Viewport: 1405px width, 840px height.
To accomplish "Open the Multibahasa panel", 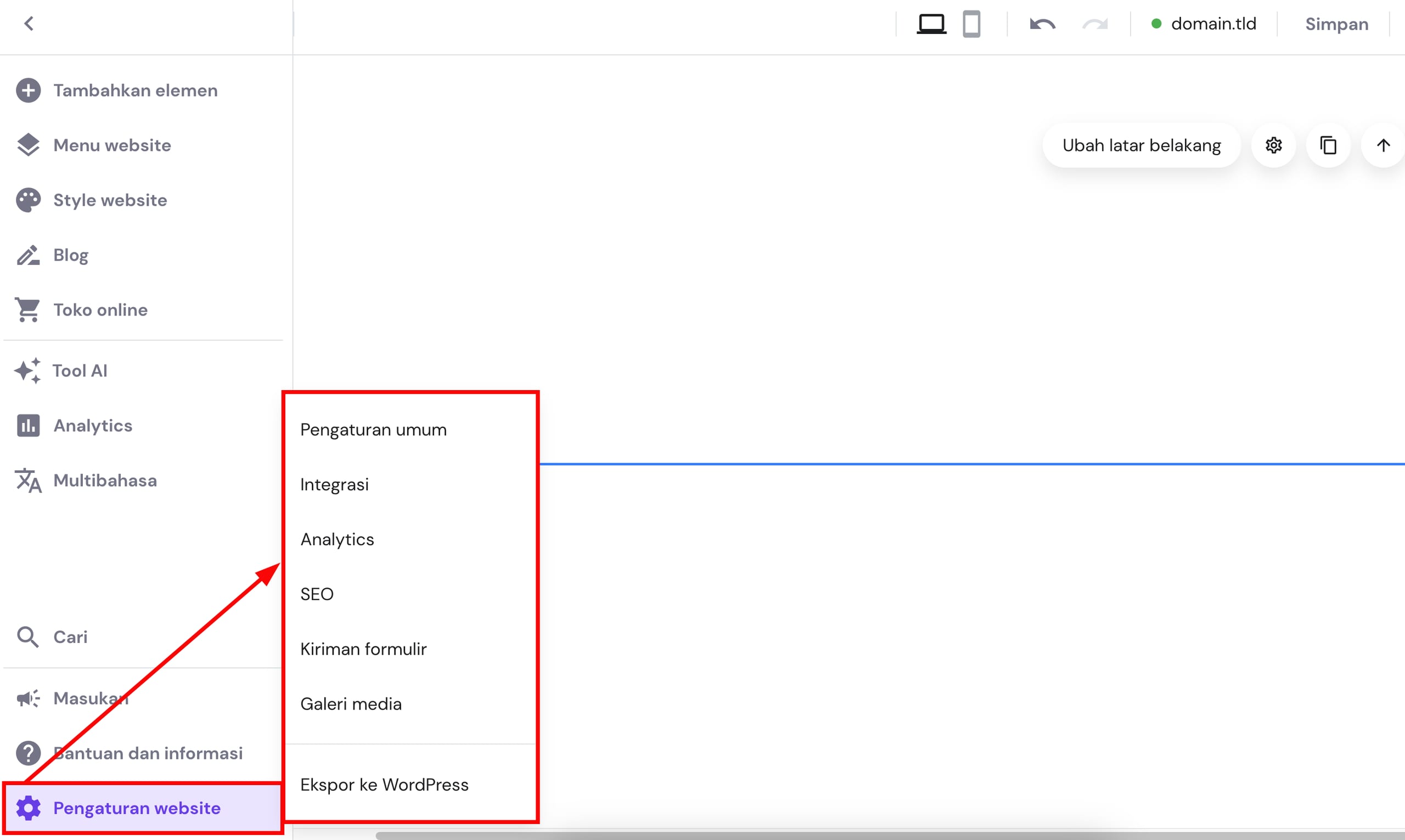I will pos(105,481).
